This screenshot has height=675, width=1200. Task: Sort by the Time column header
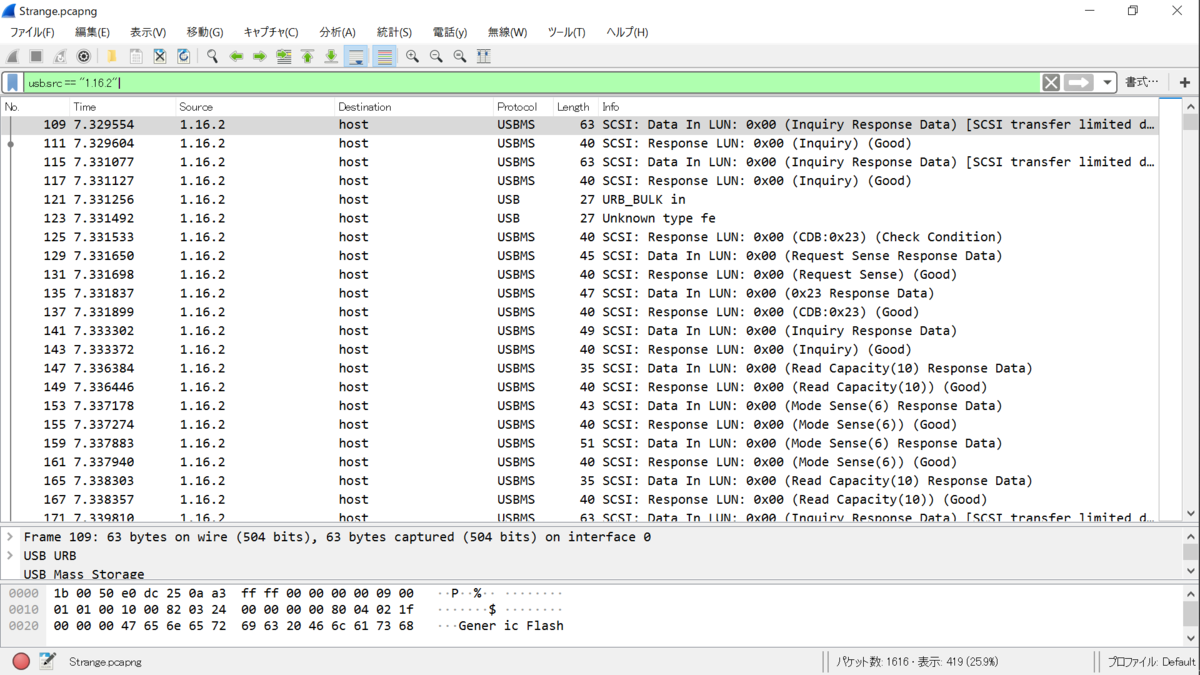point(122,107)
